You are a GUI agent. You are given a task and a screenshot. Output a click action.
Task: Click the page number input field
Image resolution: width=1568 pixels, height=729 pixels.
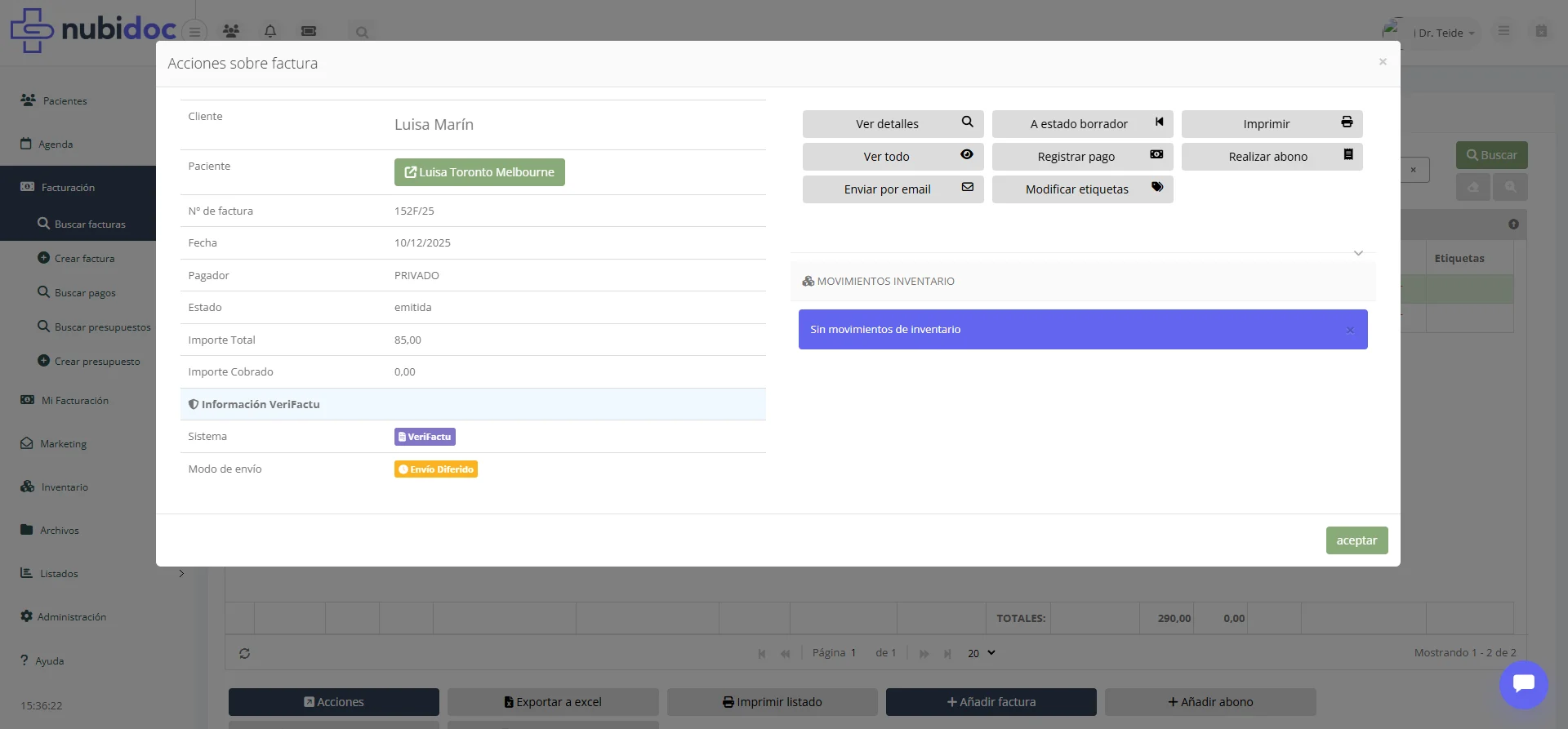(854, 653)
